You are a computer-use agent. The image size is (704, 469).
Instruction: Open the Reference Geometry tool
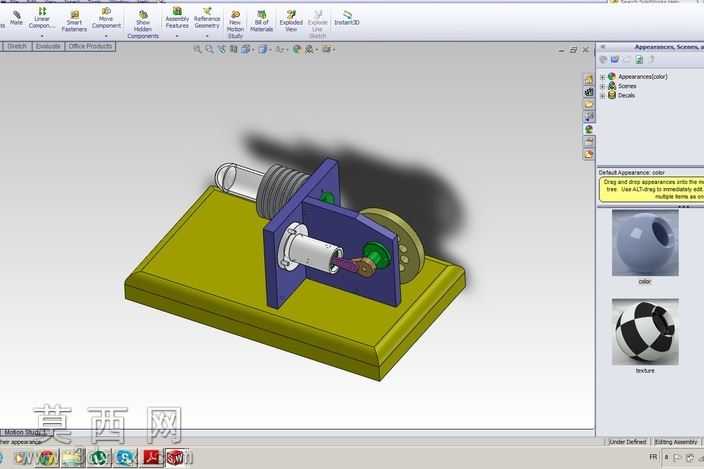pos(207,18)
